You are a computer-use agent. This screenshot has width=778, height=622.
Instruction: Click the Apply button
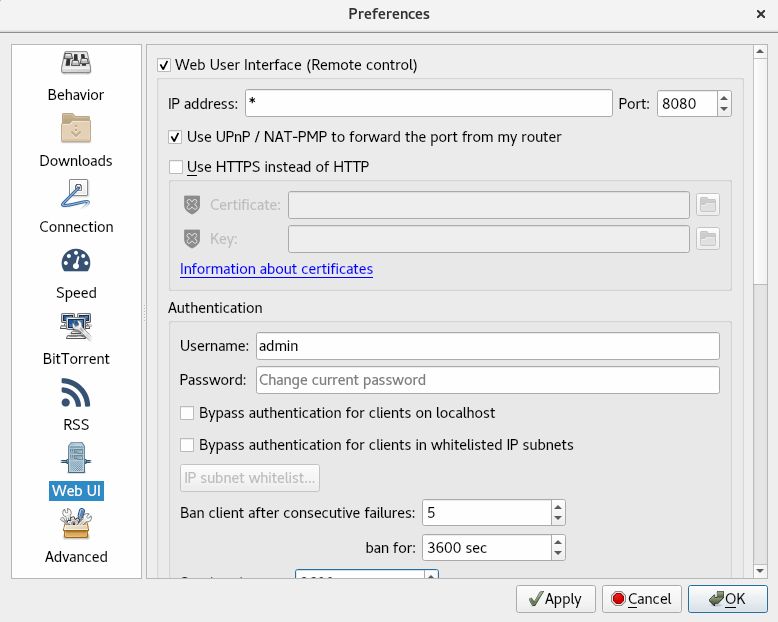pyautogui.click(x=556, y=599)
